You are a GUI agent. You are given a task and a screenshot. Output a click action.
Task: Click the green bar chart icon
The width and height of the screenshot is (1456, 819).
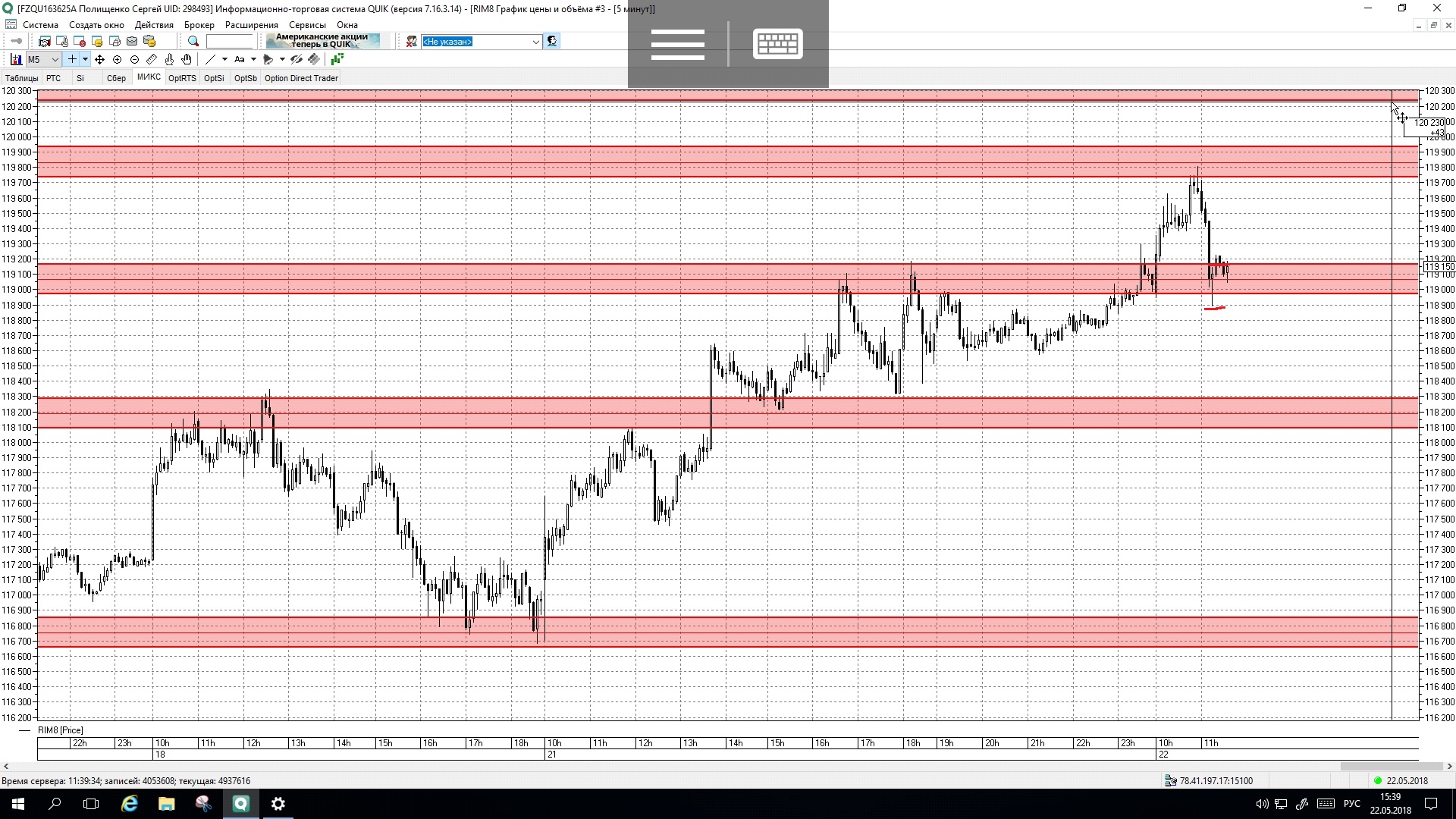point(337,59)
